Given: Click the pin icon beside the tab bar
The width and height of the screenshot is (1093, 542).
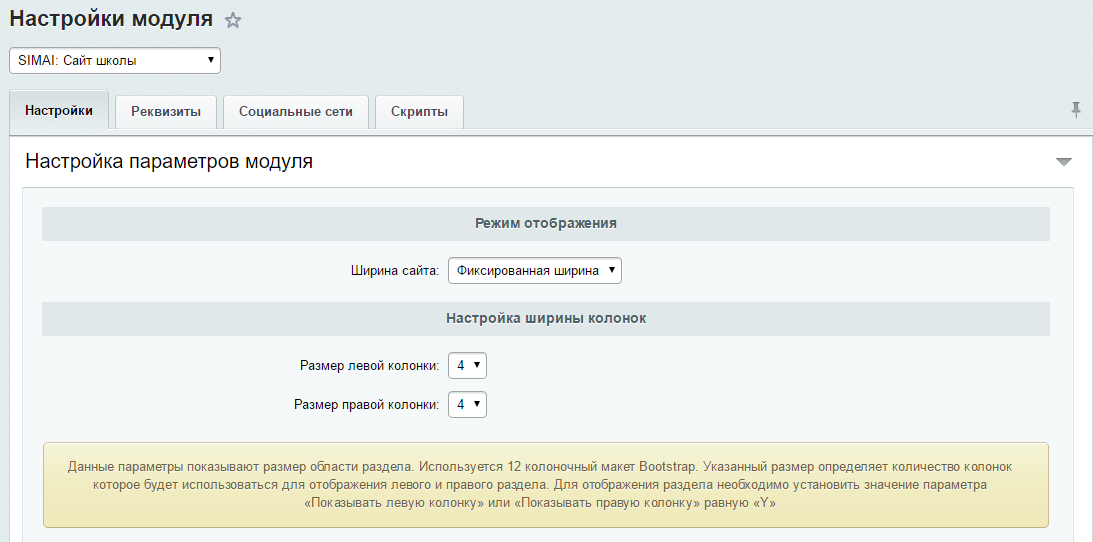Looking at the screenshot, I should tap(1076, 109).
